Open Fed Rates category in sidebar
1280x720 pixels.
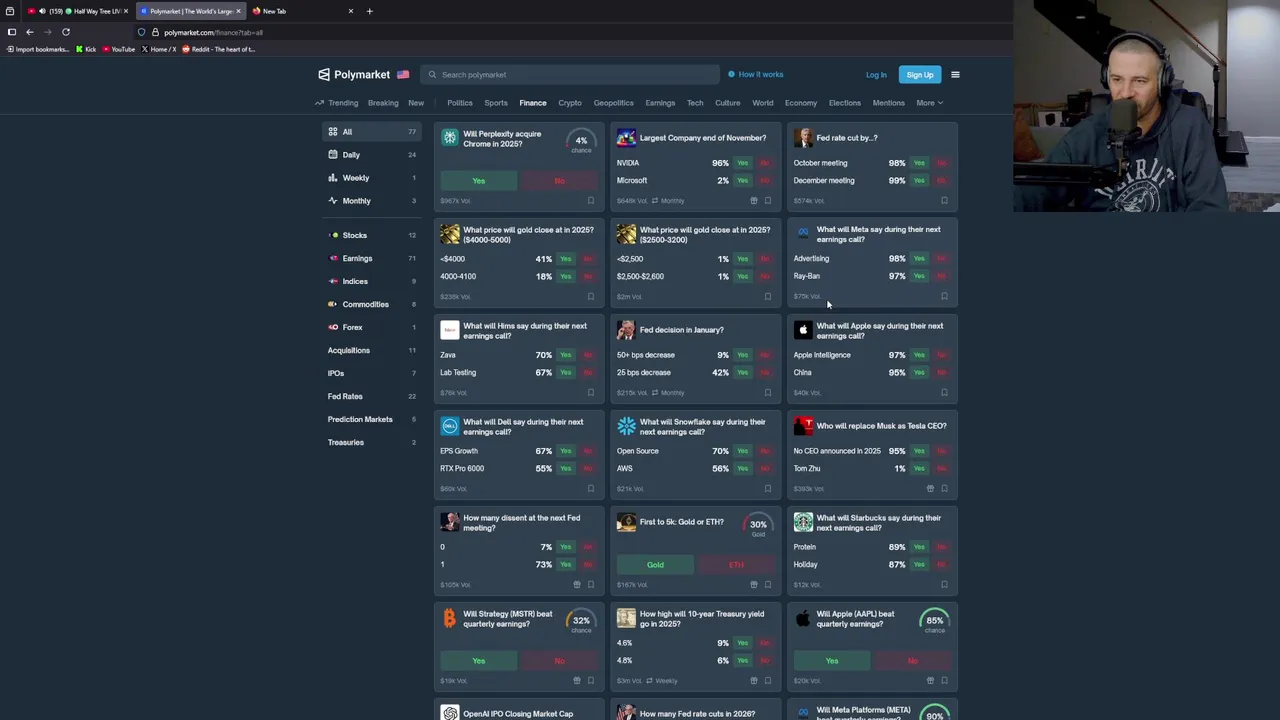[x=370, y=396]
